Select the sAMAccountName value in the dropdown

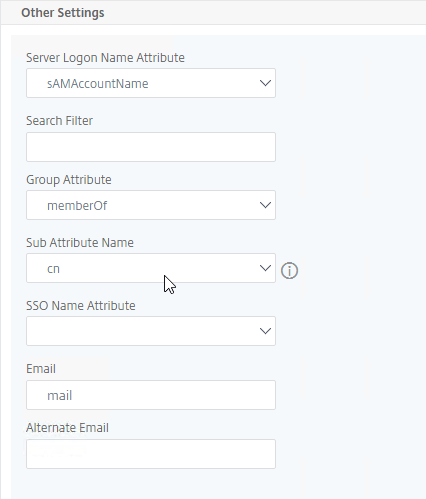click(x=98, y=84)
